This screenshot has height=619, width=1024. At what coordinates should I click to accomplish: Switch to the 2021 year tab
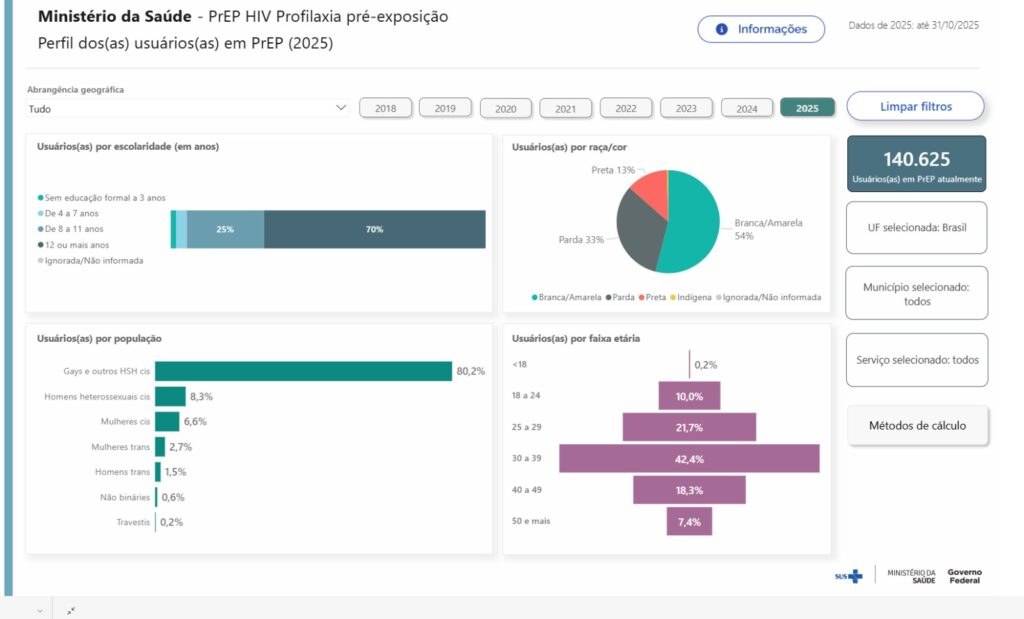566,108
